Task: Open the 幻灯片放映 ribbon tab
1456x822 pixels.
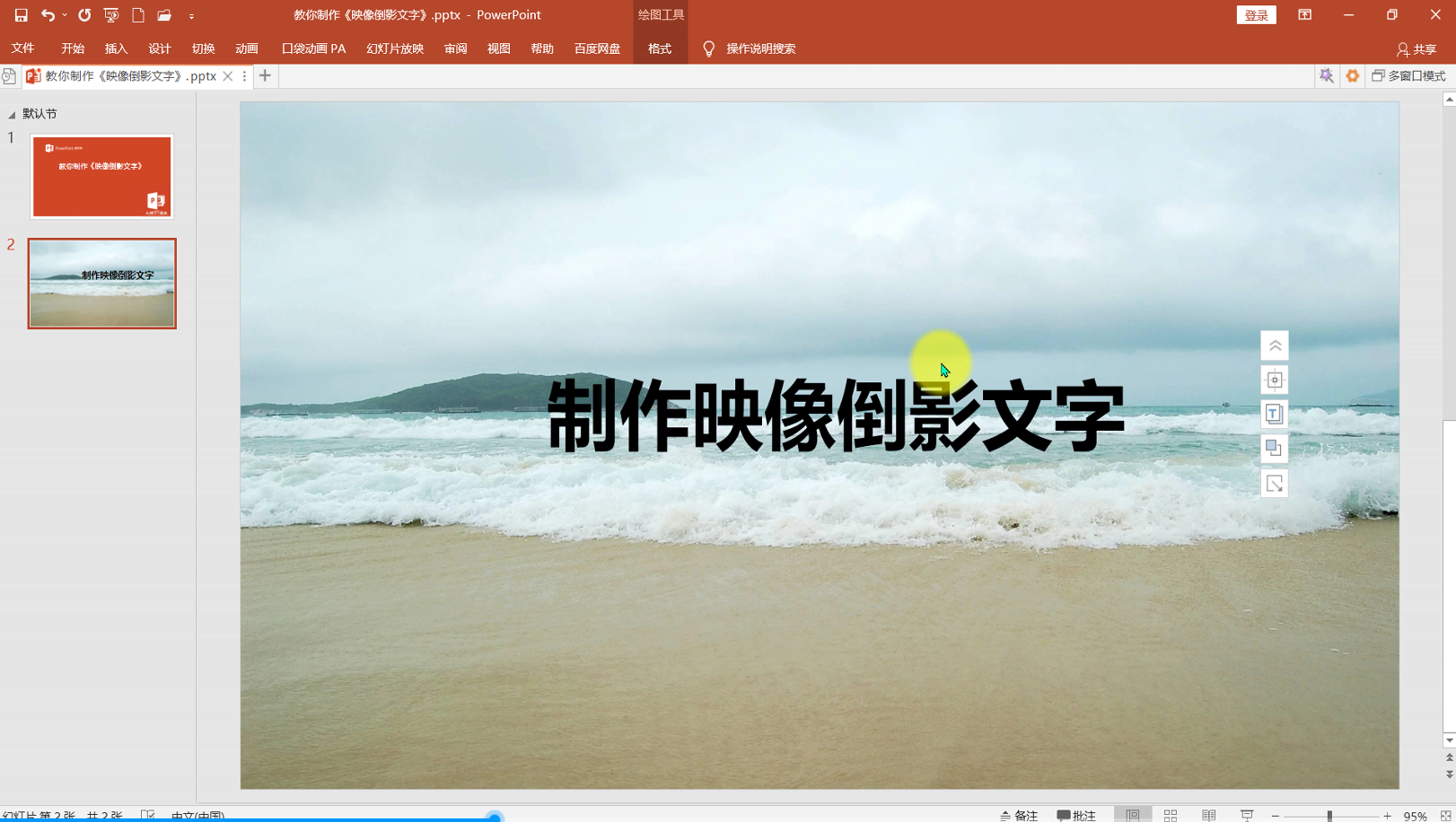Action: click(395, 48)
